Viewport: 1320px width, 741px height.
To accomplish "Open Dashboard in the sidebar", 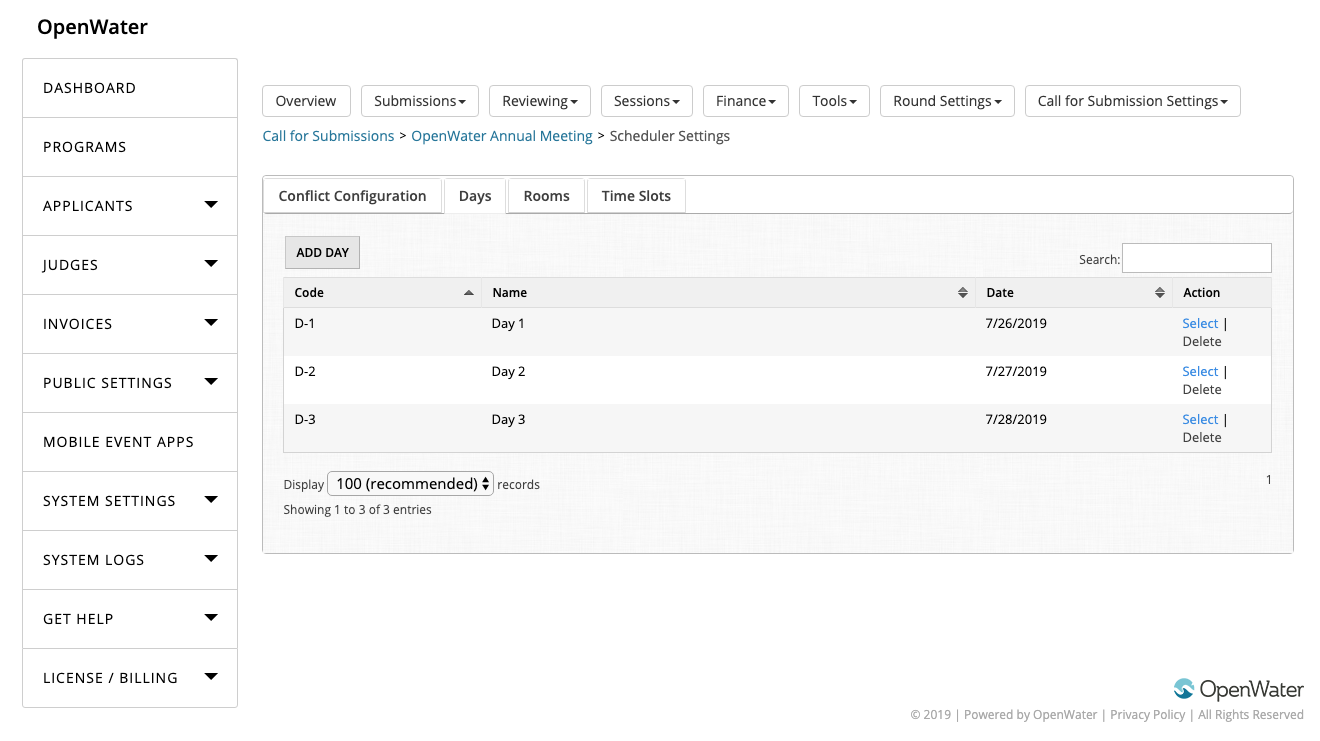I will (x=130, y=88).
